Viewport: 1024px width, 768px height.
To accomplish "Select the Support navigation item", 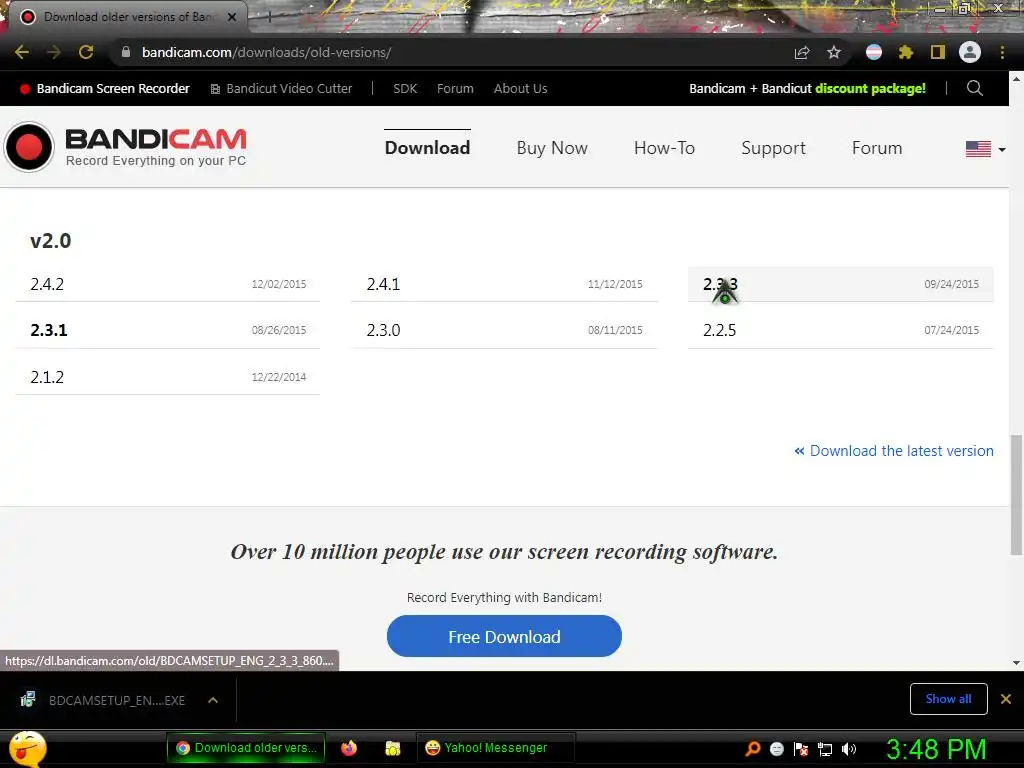I will [773, 148].
